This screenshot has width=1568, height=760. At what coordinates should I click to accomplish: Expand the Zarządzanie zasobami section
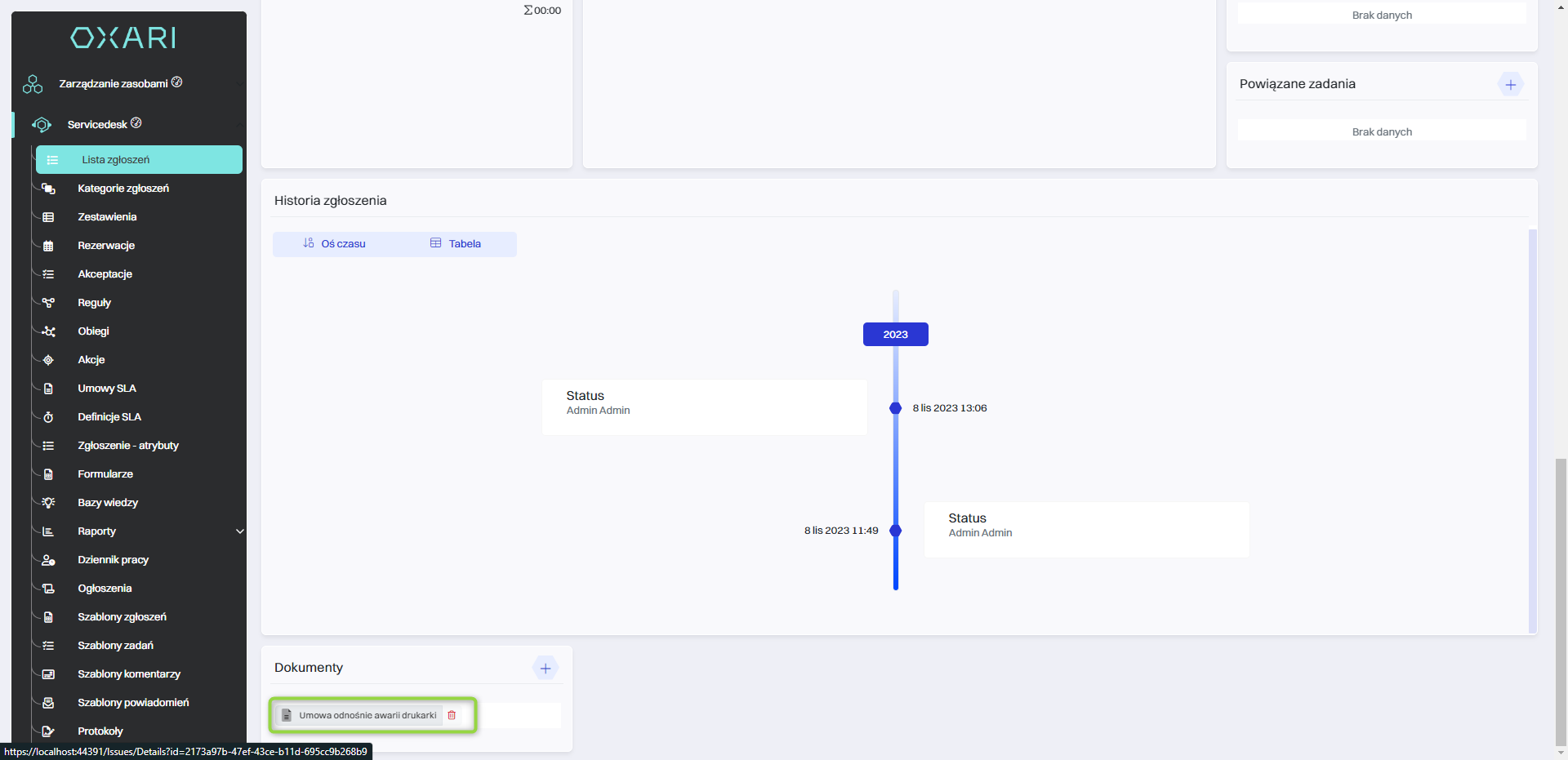click(239, 84)
